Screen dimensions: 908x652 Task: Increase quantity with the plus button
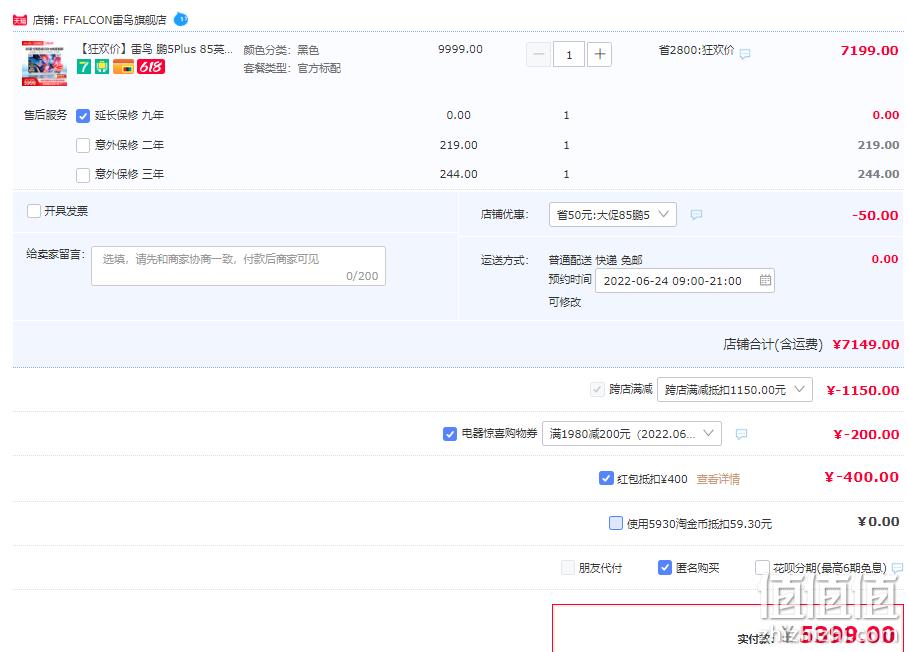coord(599,54)
